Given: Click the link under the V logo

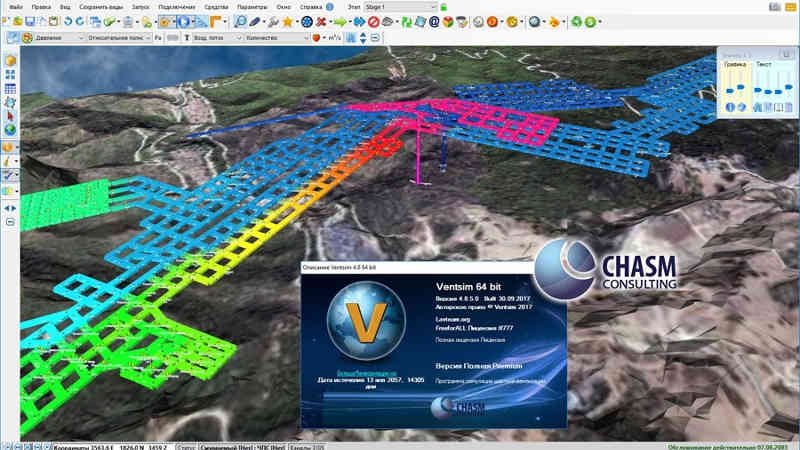Looking at the screenshot, I should (x=366, y=373).
